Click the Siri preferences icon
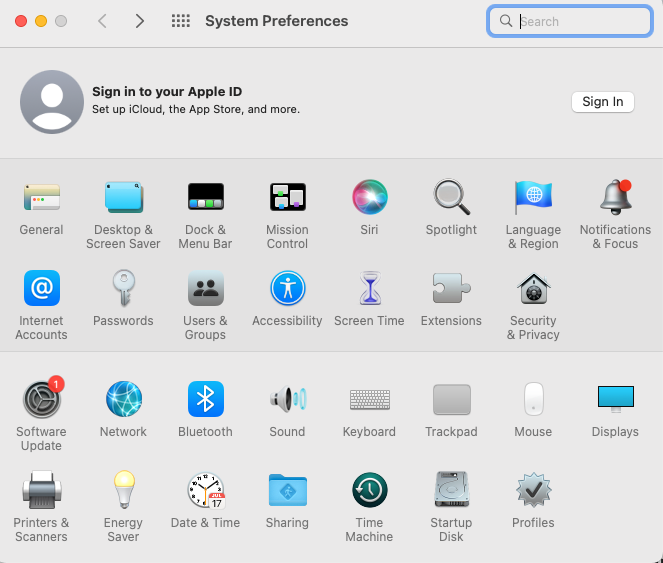The image size is (663, 563). (369, 198)
